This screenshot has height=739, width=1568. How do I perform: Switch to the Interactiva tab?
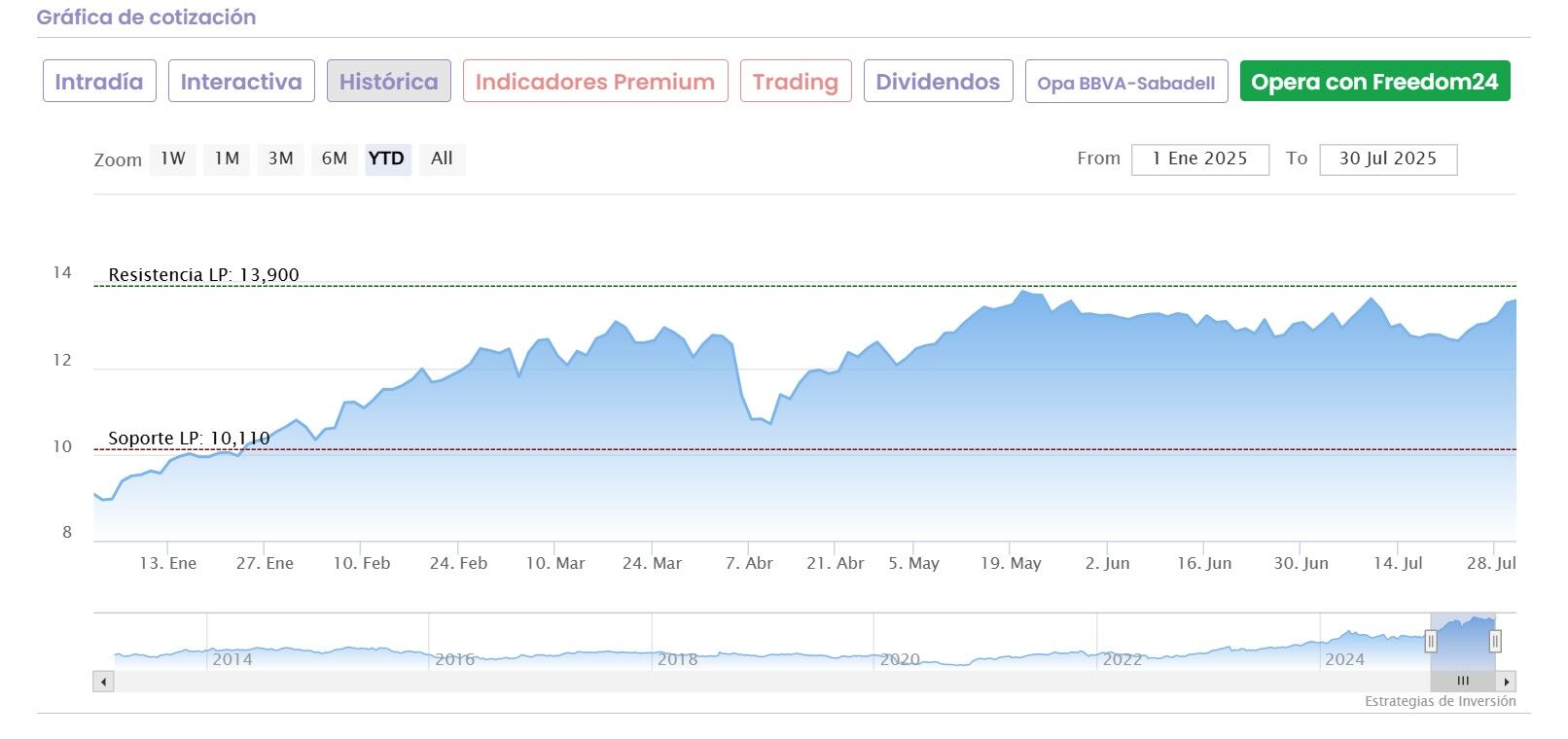click(x=241, y=82)
